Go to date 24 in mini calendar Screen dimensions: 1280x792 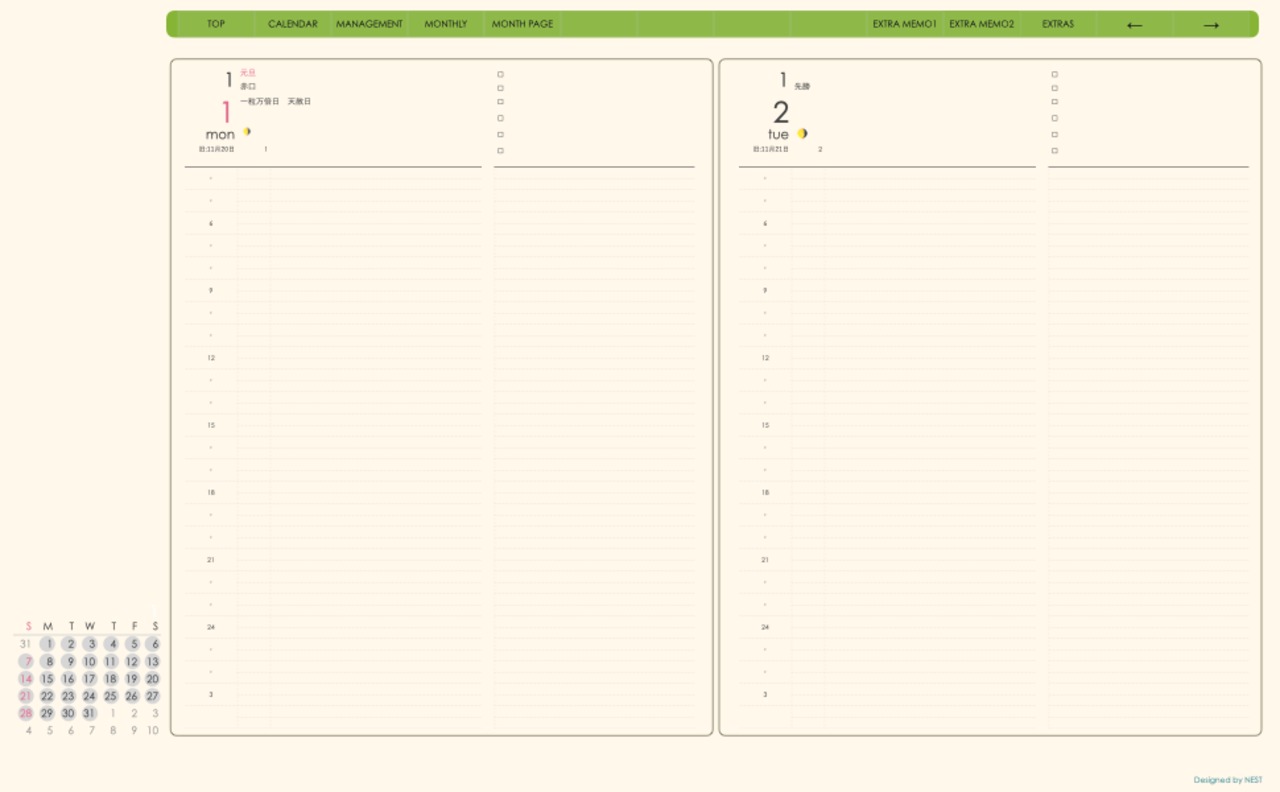[89, 696]
